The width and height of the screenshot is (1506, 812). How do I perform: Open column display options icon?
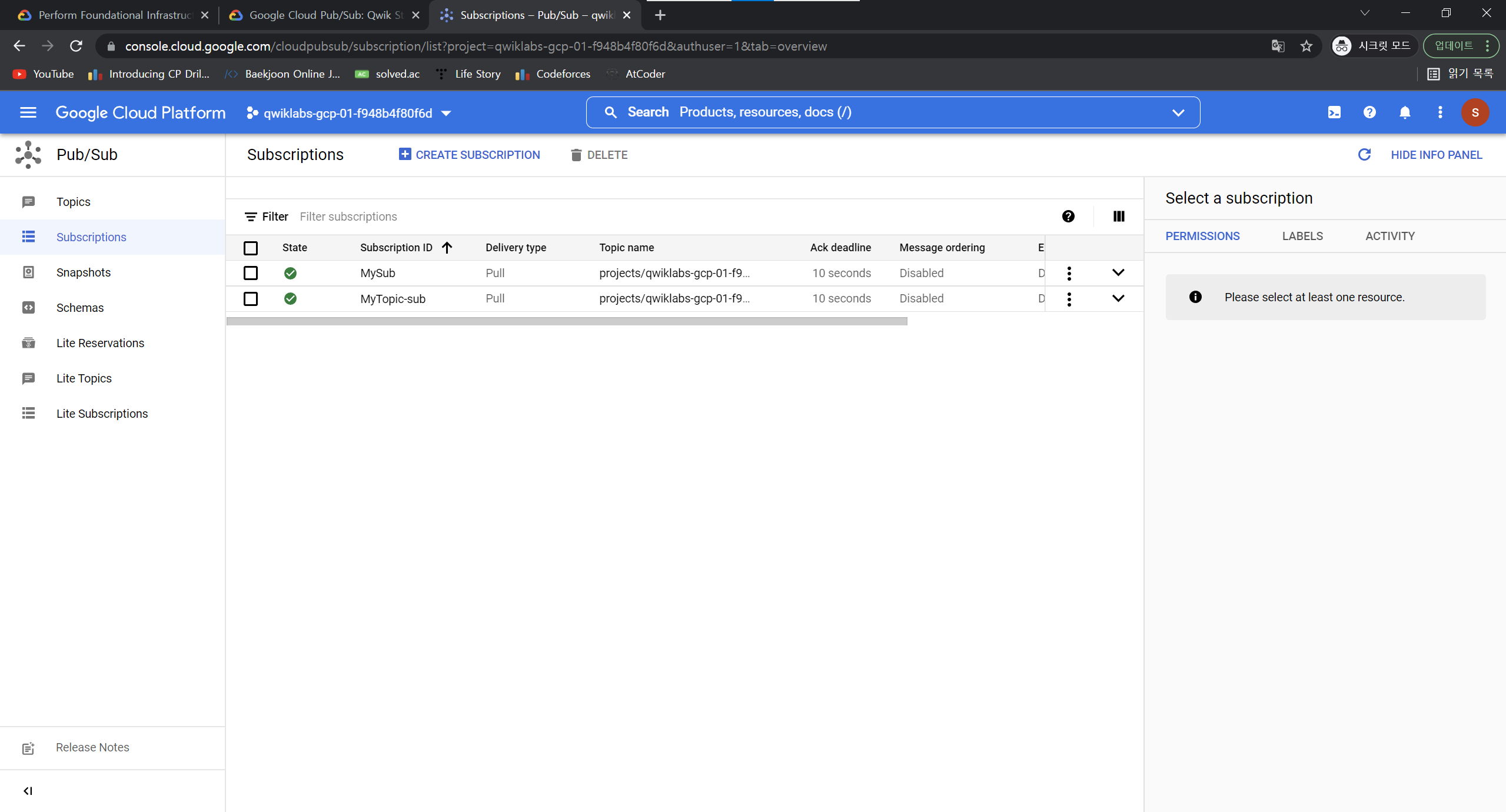pos(1119,217)
